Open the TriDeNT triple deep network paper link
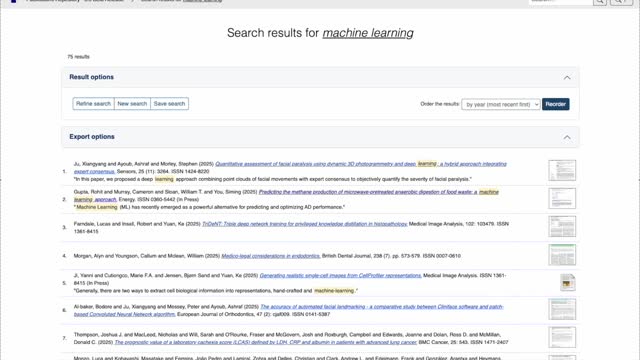This screenshot has height=360, width=640. pos(305,224)
